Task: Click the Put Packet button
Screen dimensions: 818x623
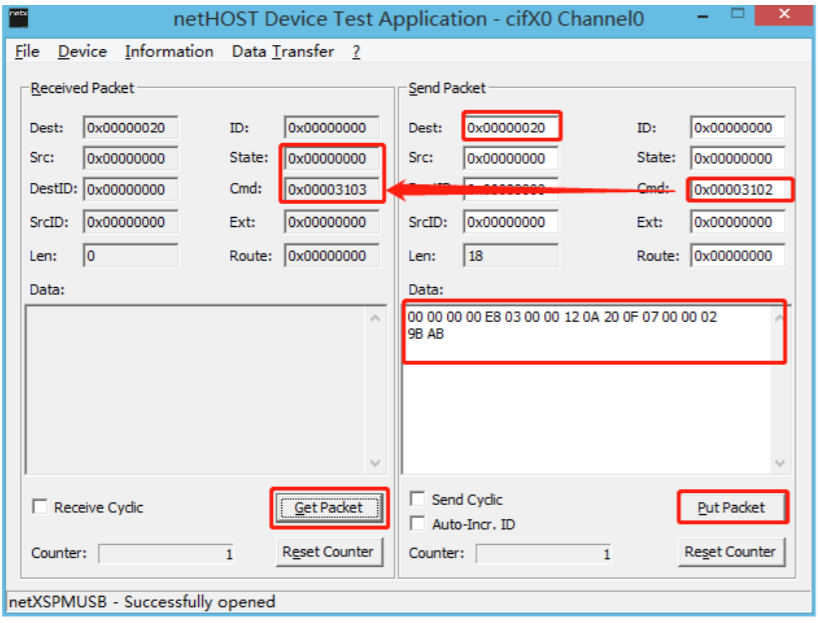Action: coord(731,507)
